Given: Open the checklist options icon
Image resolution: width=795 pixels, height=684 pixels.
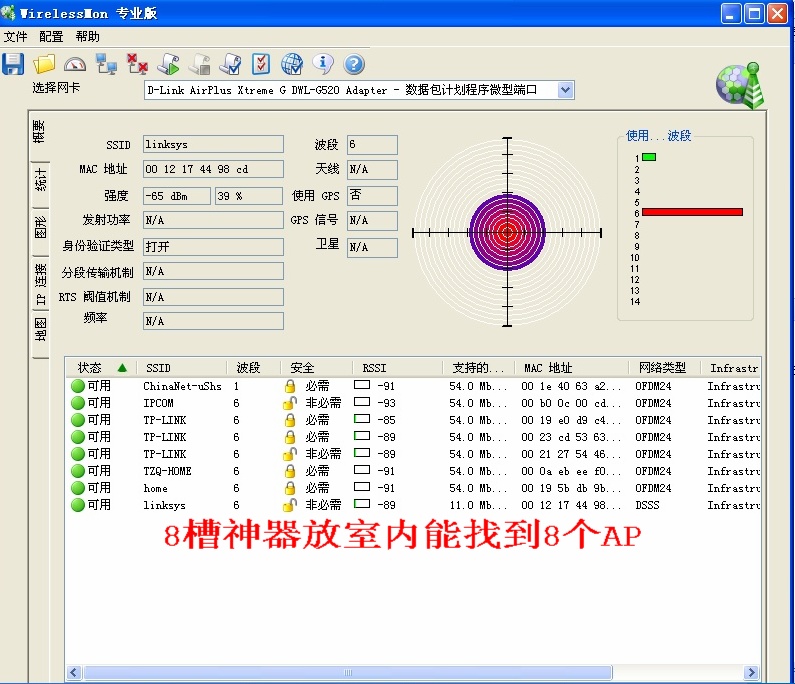Looking at the screenshot, I should (x=261, y=64).
